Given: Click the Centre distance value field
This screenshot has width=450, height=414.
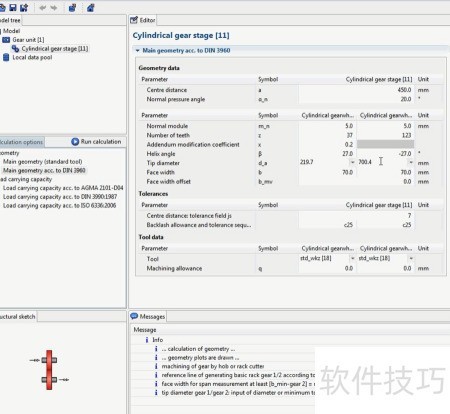Looking at the screenshot, I should [356, 90].
